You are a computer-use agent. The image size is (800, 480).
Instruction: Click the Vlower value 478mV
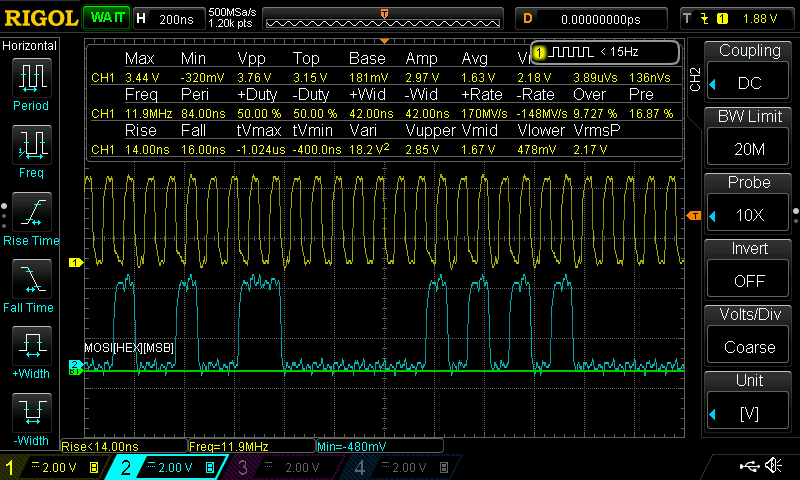(537, 149)
